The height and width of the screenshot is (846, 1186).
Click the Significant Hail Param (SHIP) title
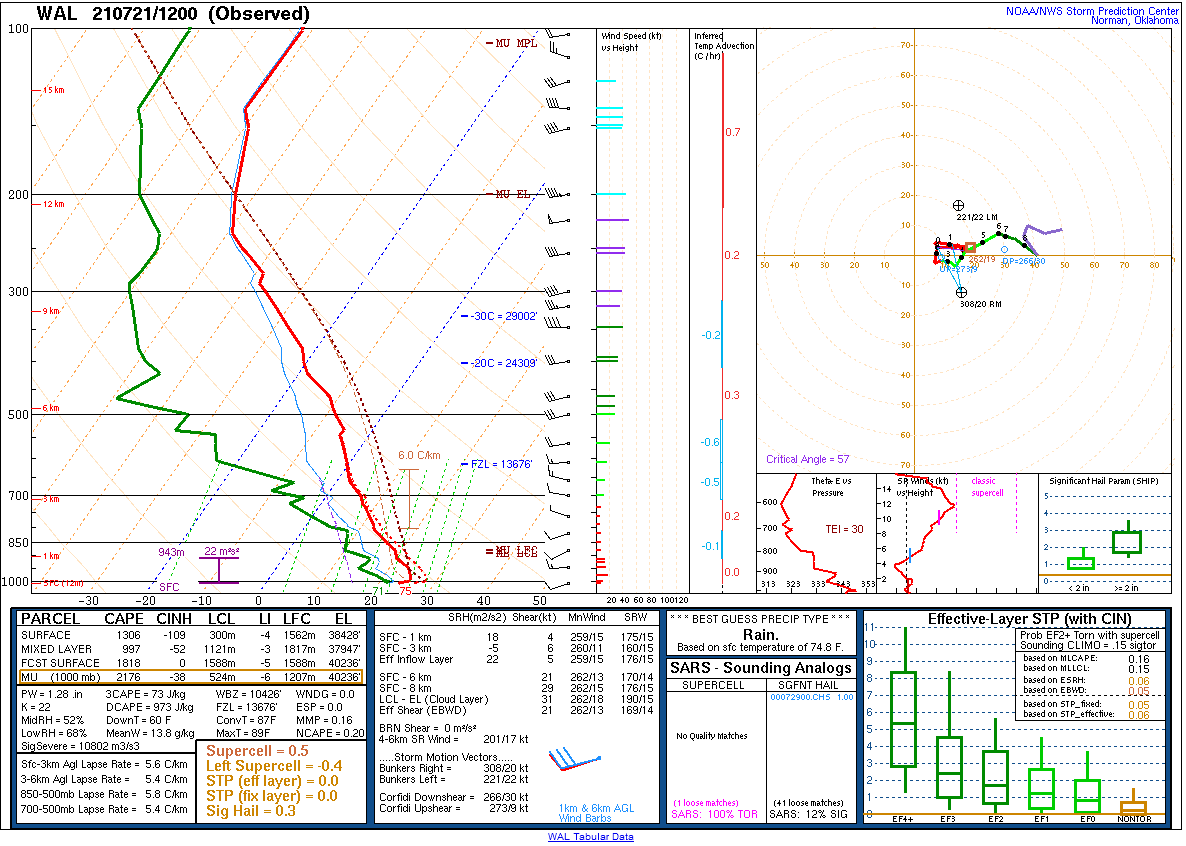(1104, 481)
